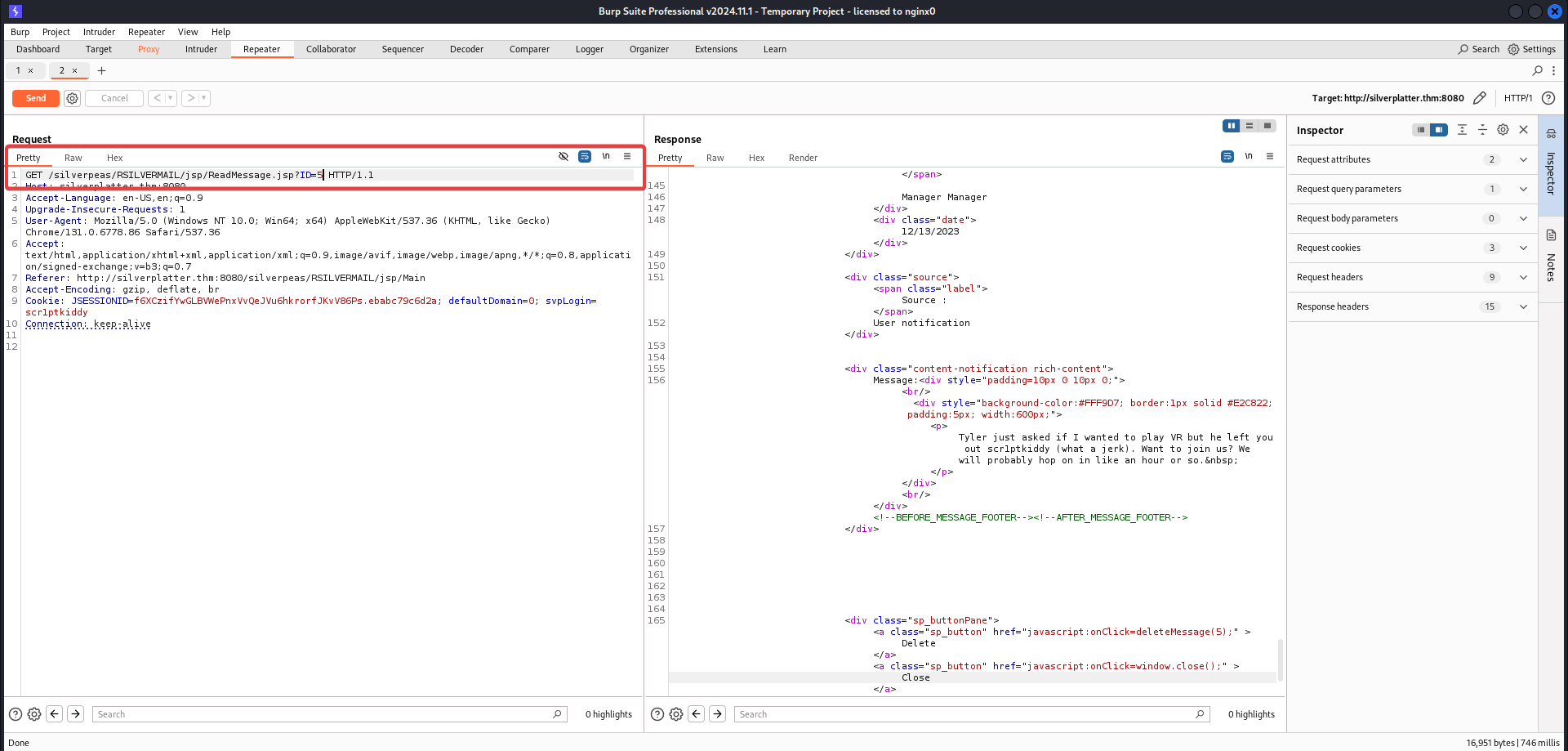Switch to the Logger tab
Screen dimensions: 1568x751
pyautogui.click(x=590, y=49)
